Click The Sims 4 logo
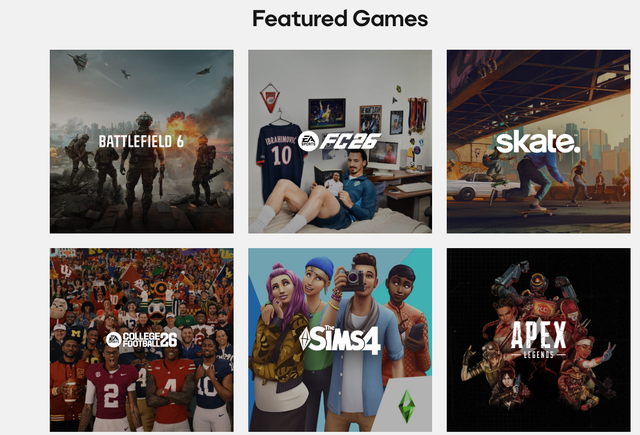The height and width of the screenshot is (435, 640). [340, 340]
